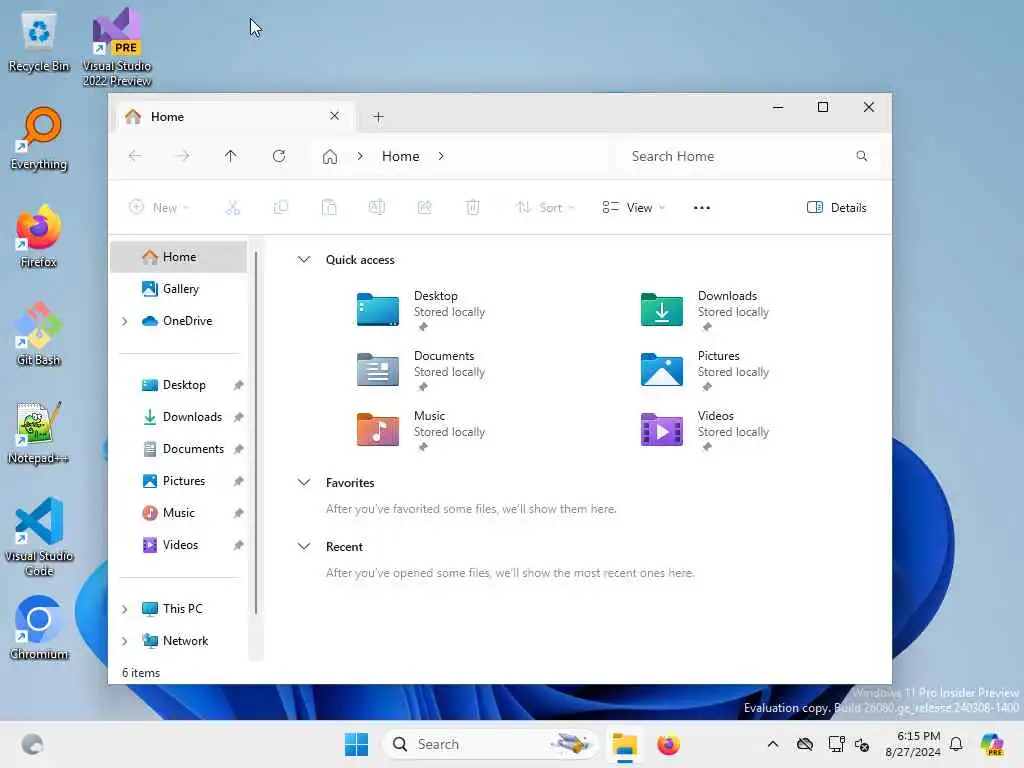Viewport: 1024px width, 768px height.
Task: Open Firefox from the taskbar
Action: (x=669, y=744)
